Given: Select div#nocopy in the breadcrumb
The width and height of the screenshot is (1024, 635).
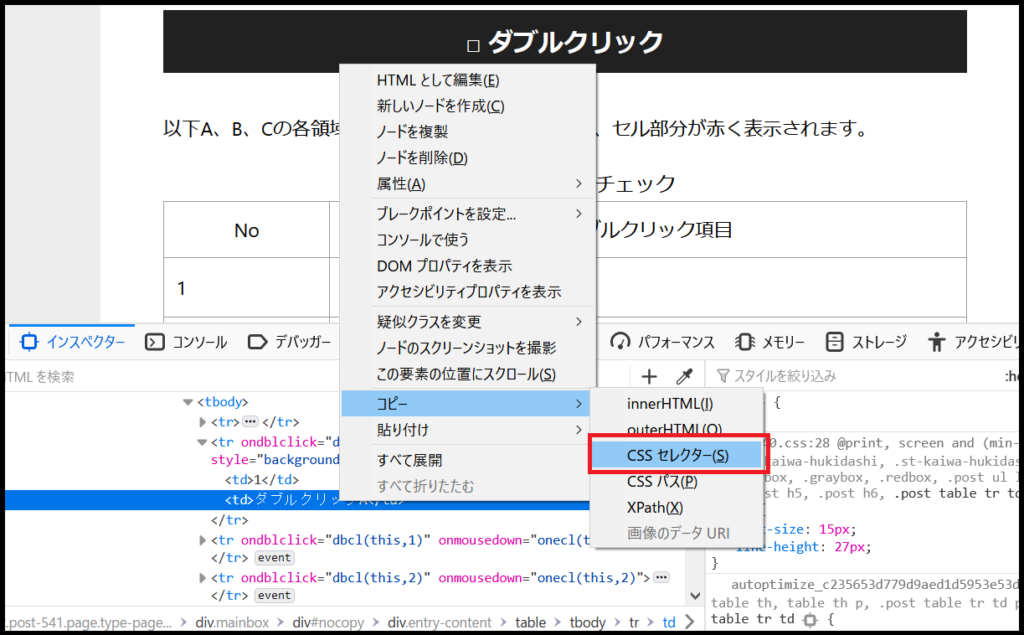Looking at the screenshot, I should (328, 623).
